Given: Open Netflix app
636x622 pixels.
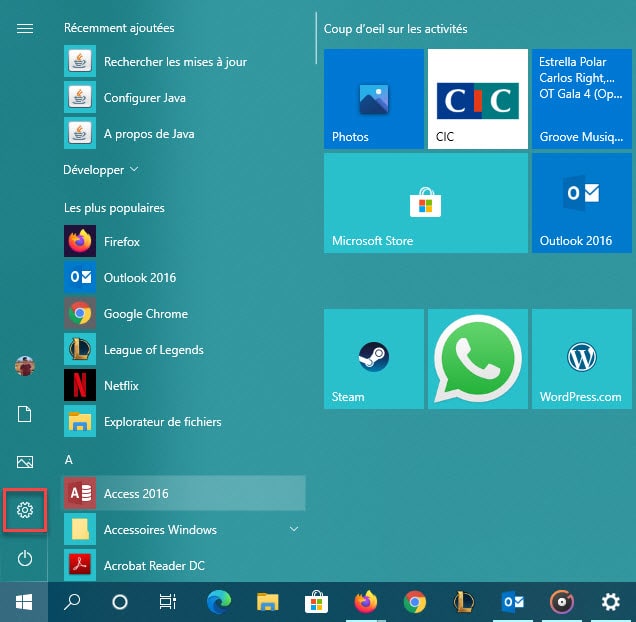Looking at the screenshot, I should tap(185, 385).
